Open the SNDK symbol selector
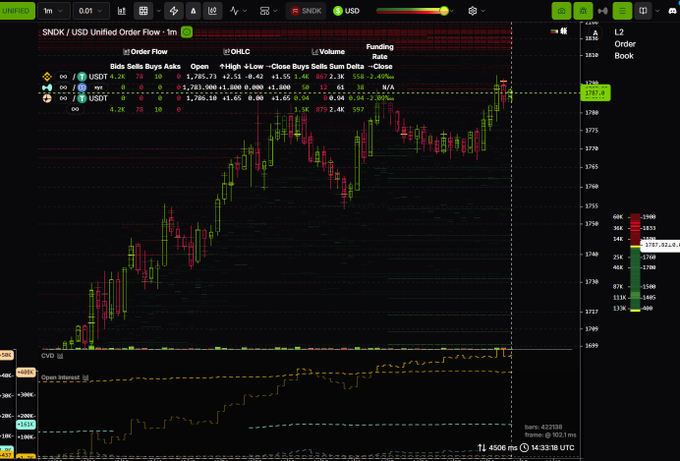 (x=306, y=11)
